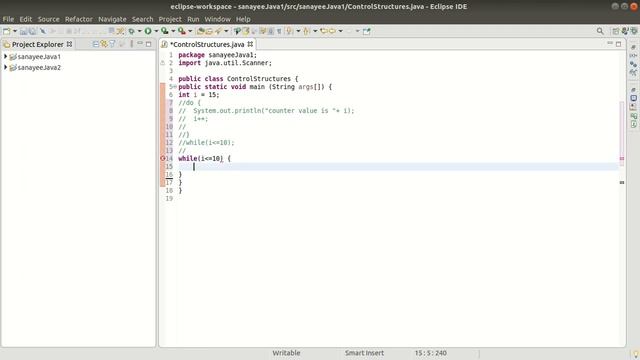
Task: Open the Search menu
Action: [x=142, y=19]
